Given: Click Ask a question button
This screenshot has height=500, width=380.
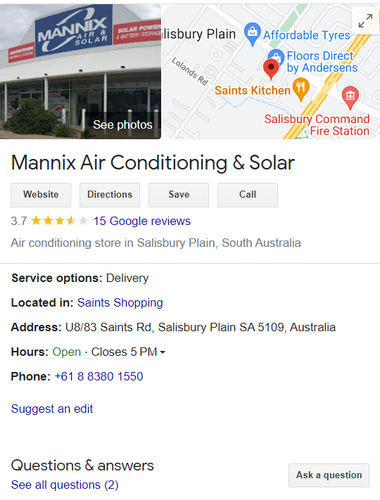Looking at the screenshot, I should 329,475.
